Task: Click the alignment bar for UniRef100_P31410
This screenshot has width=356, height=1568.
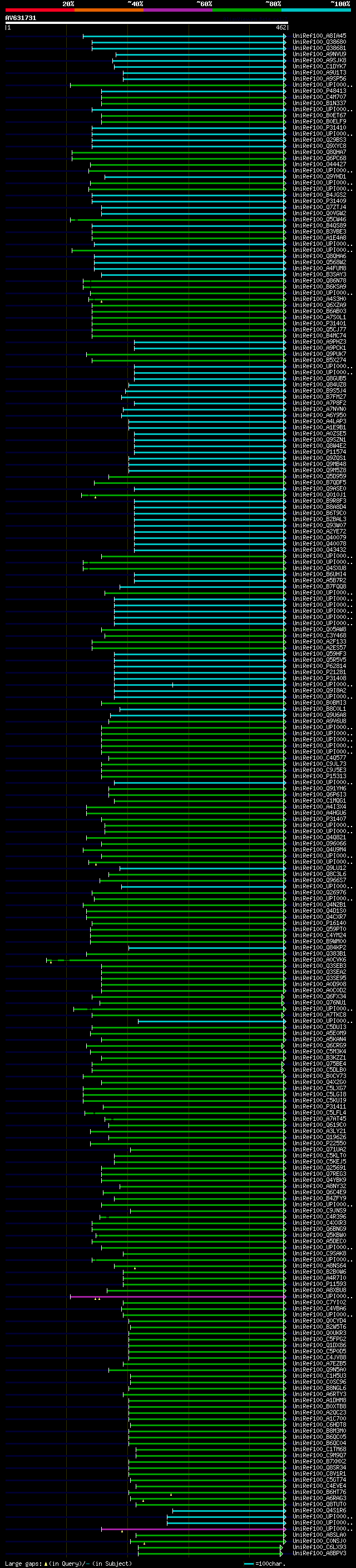Action: (x=189, y=128)
